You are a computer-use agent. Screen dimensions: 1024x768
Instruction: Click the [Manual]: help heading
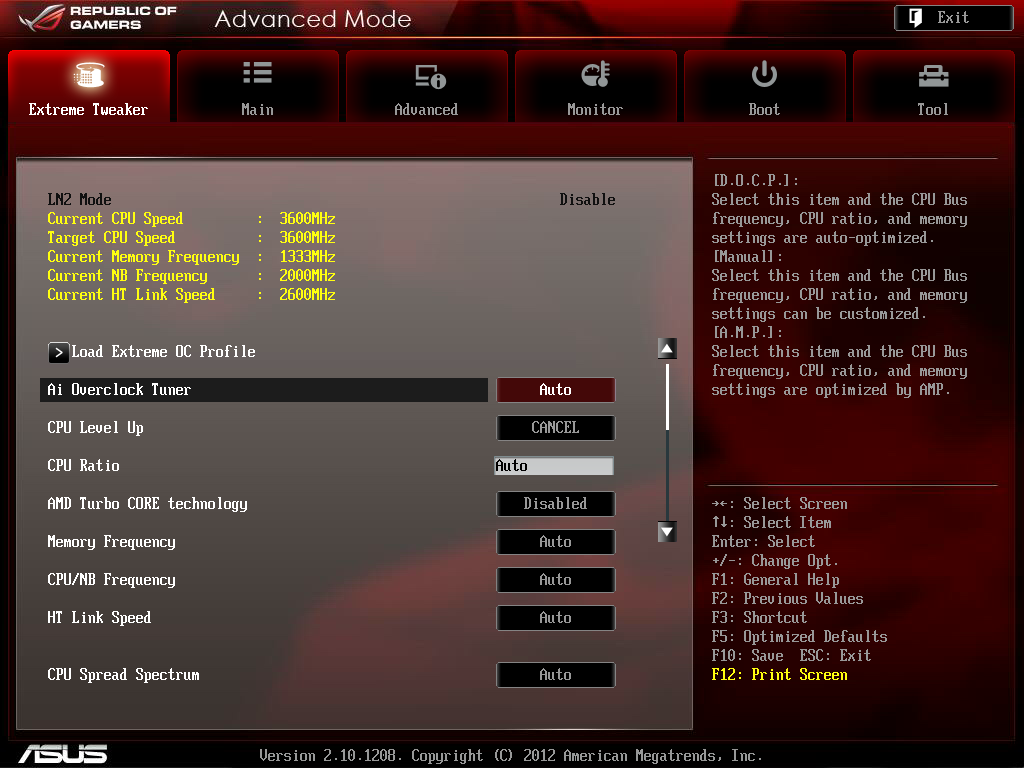coord(747,257)
